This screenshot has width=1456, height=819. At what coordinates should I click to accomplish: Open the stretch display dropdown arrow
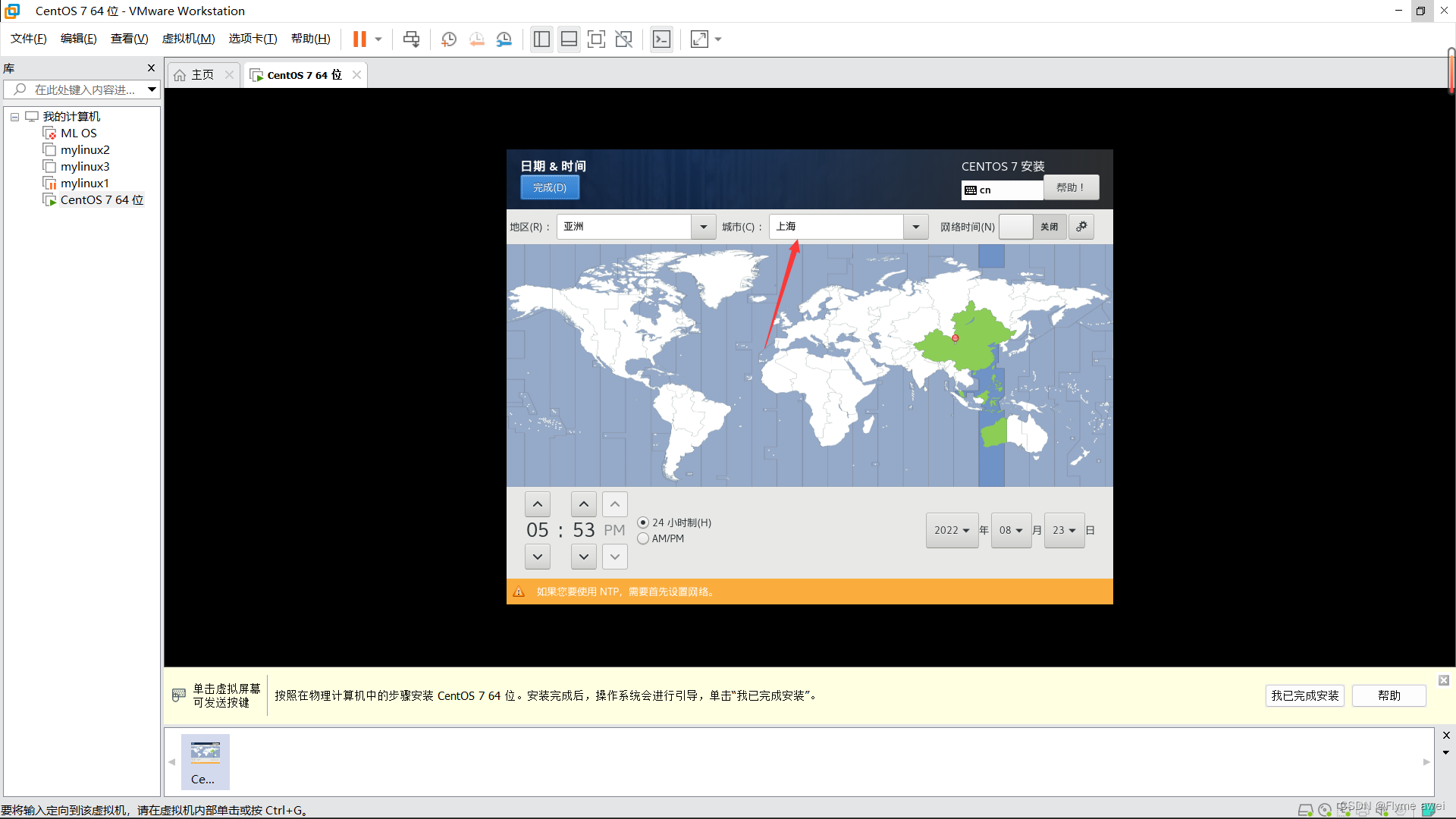pos(718,39)
